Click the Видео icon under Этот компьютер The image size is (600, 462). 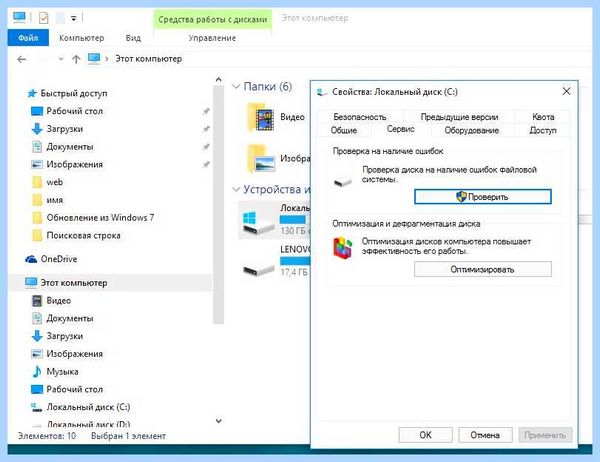[37, 301]
